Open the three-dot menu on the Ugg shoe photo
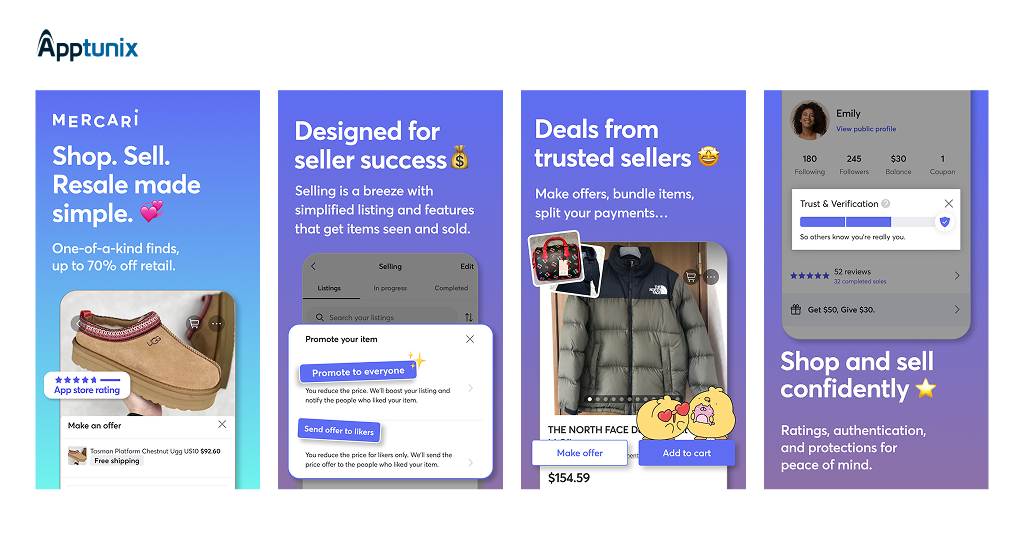1024x554 pixels. [216, 323]
